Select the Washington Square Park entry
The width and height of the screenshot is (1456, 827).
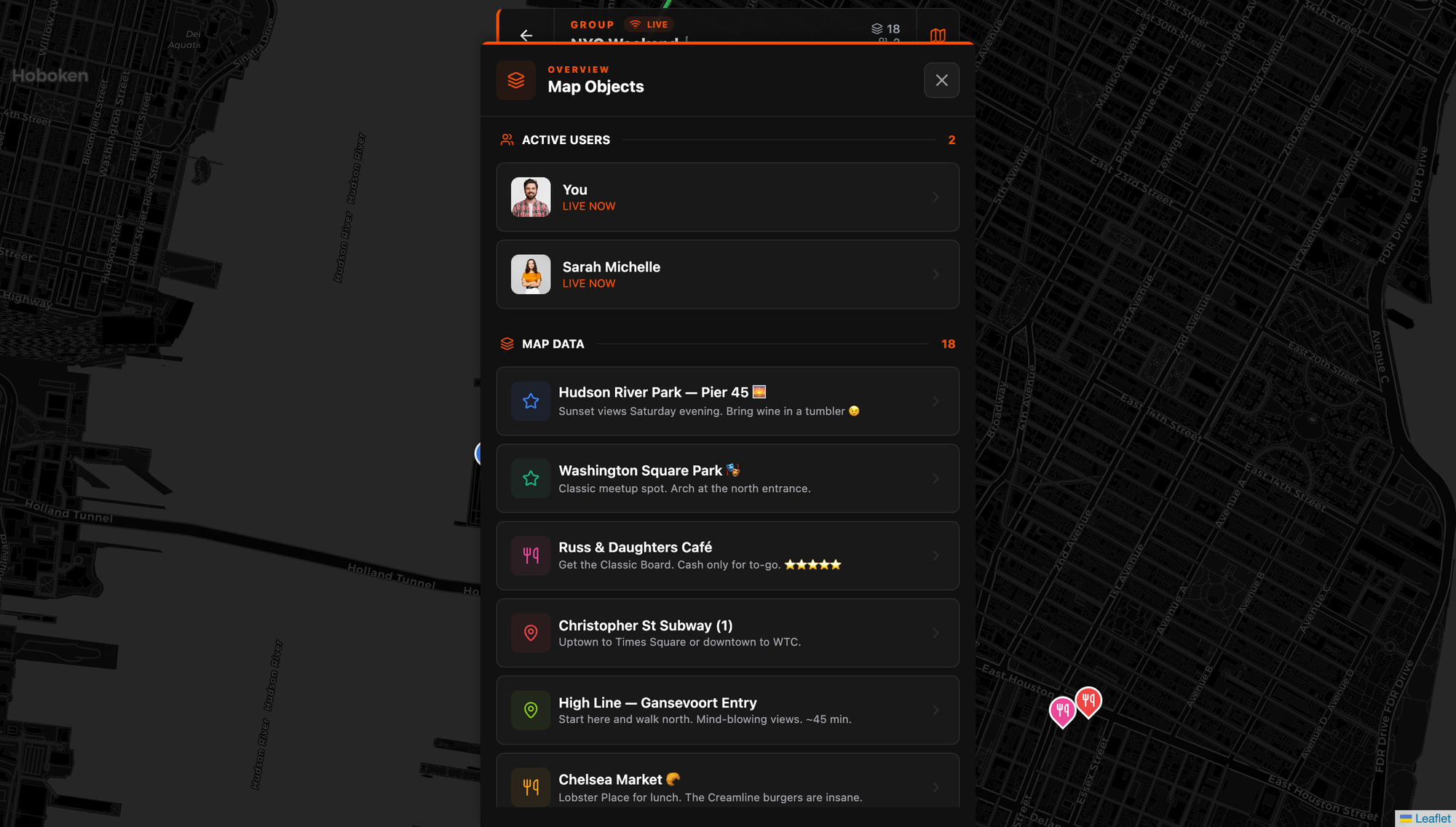pos(727,478)
